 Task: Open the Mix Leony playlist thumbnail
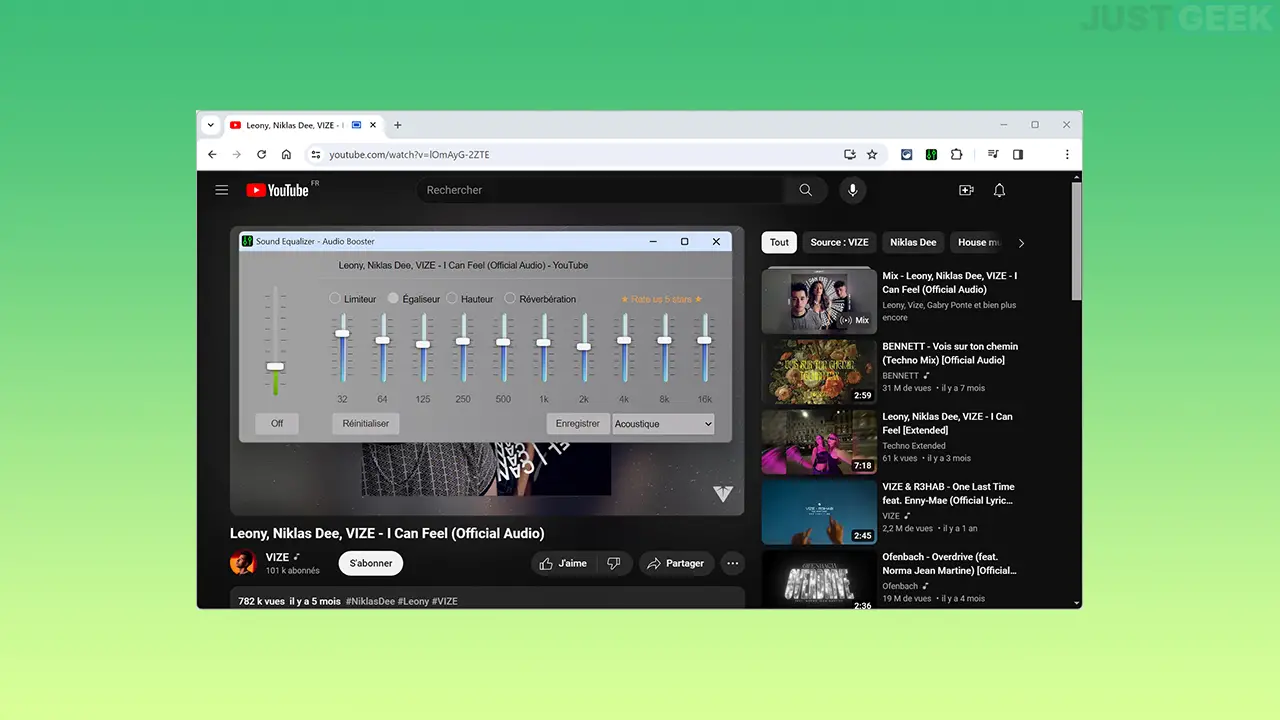819,300
